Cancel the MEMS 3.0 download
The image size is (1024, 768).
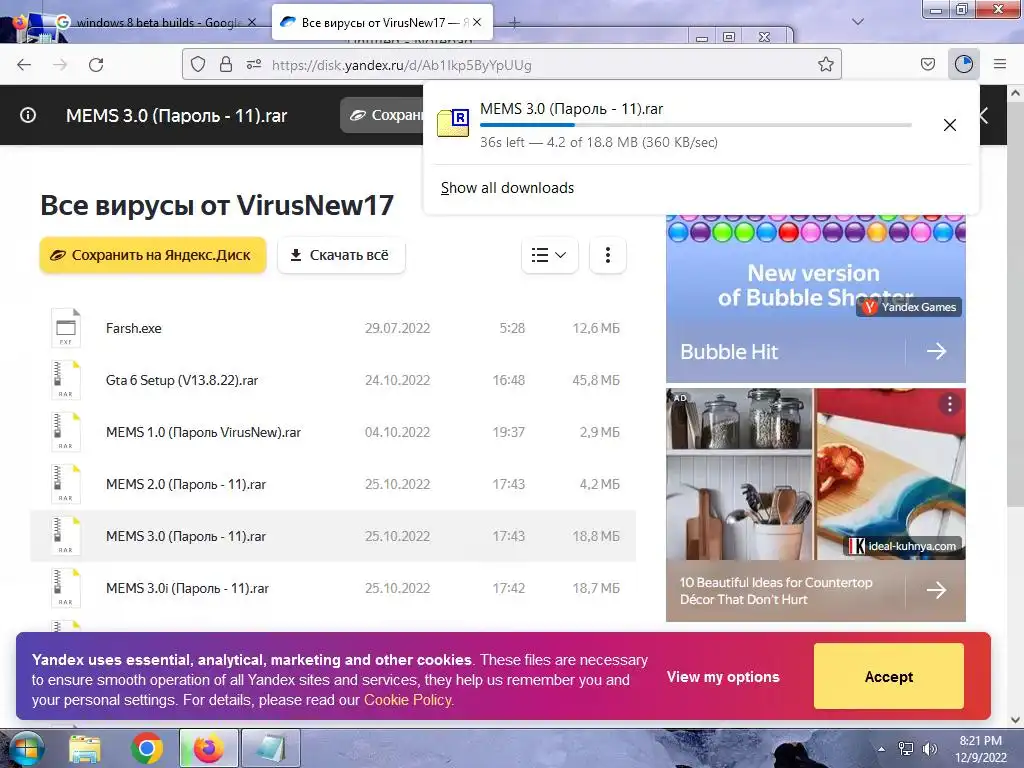click(x=950, y=125)
